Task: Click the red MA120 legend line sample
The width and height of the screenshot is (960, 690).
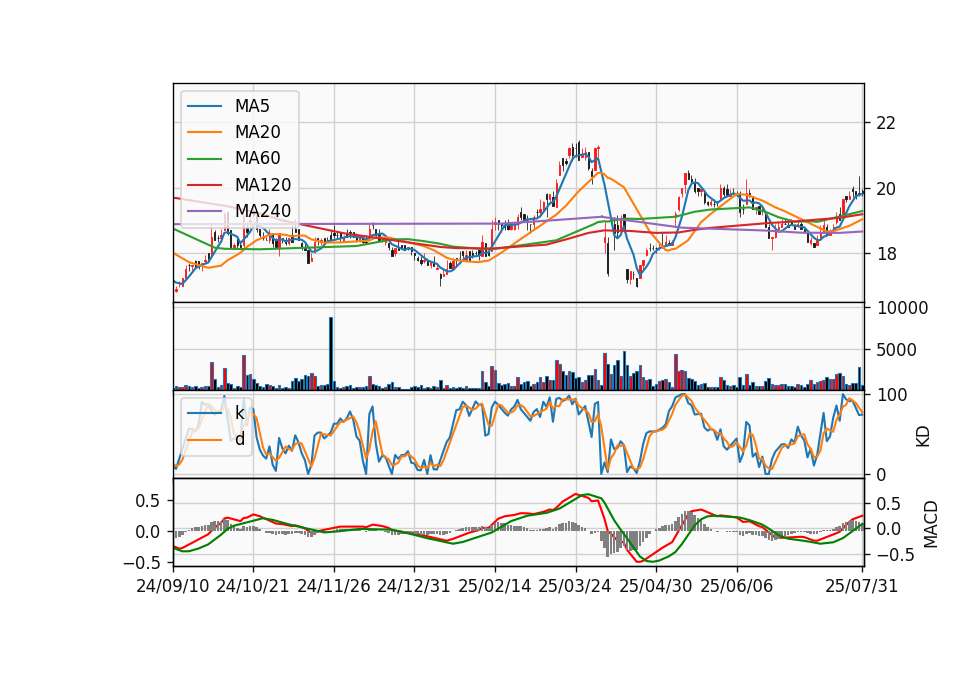Action: (x=204, y=185)
